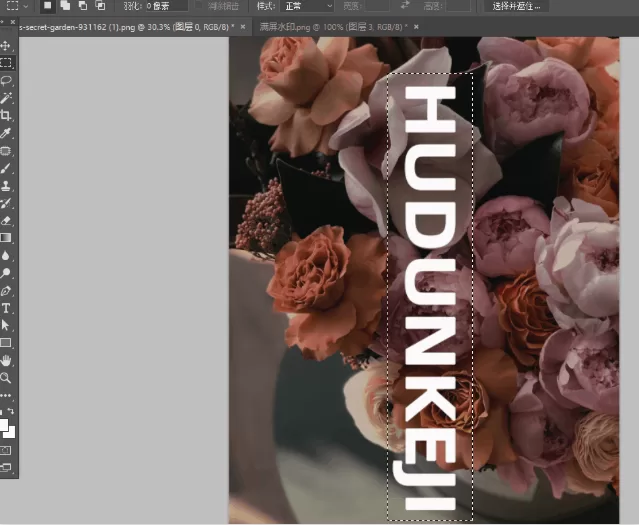639x525 pixels.
Task: Open Select and Mask (选择并遮住)
Action: click(516, 6)
